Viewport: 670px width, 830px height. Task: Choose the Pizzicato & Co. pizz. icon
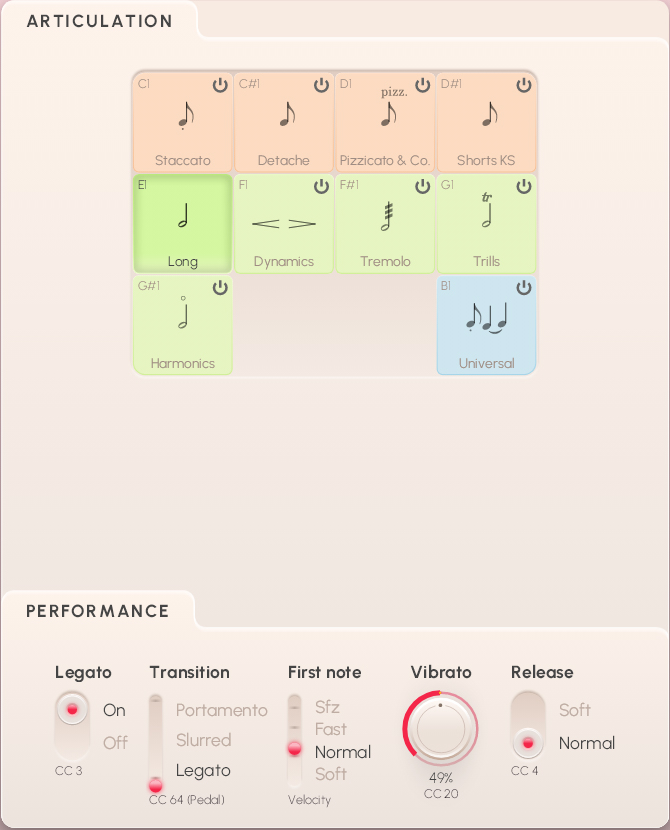coord(388,112)
